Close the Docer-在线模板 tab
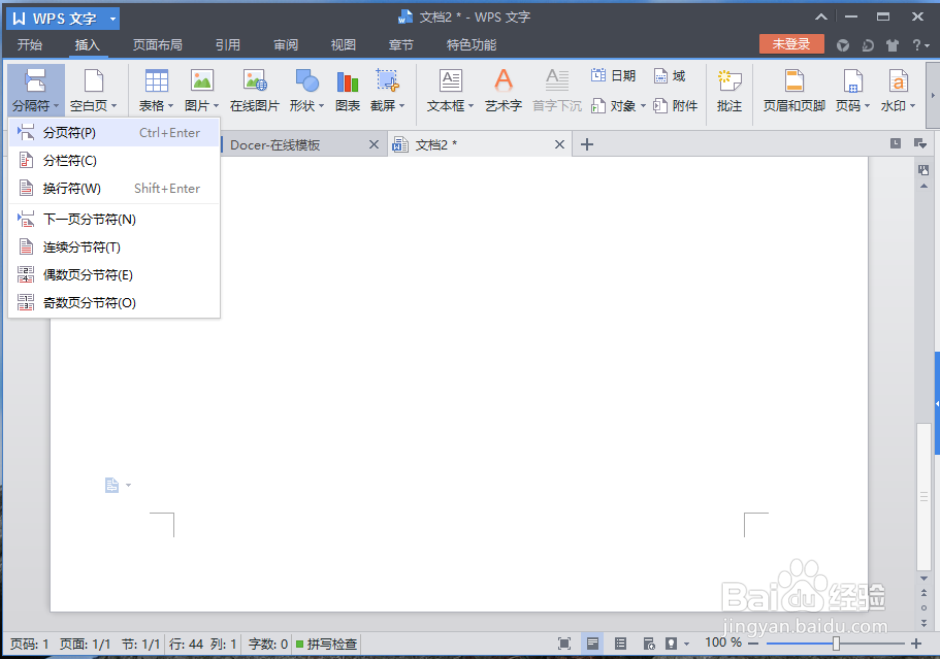 [373, 145]
